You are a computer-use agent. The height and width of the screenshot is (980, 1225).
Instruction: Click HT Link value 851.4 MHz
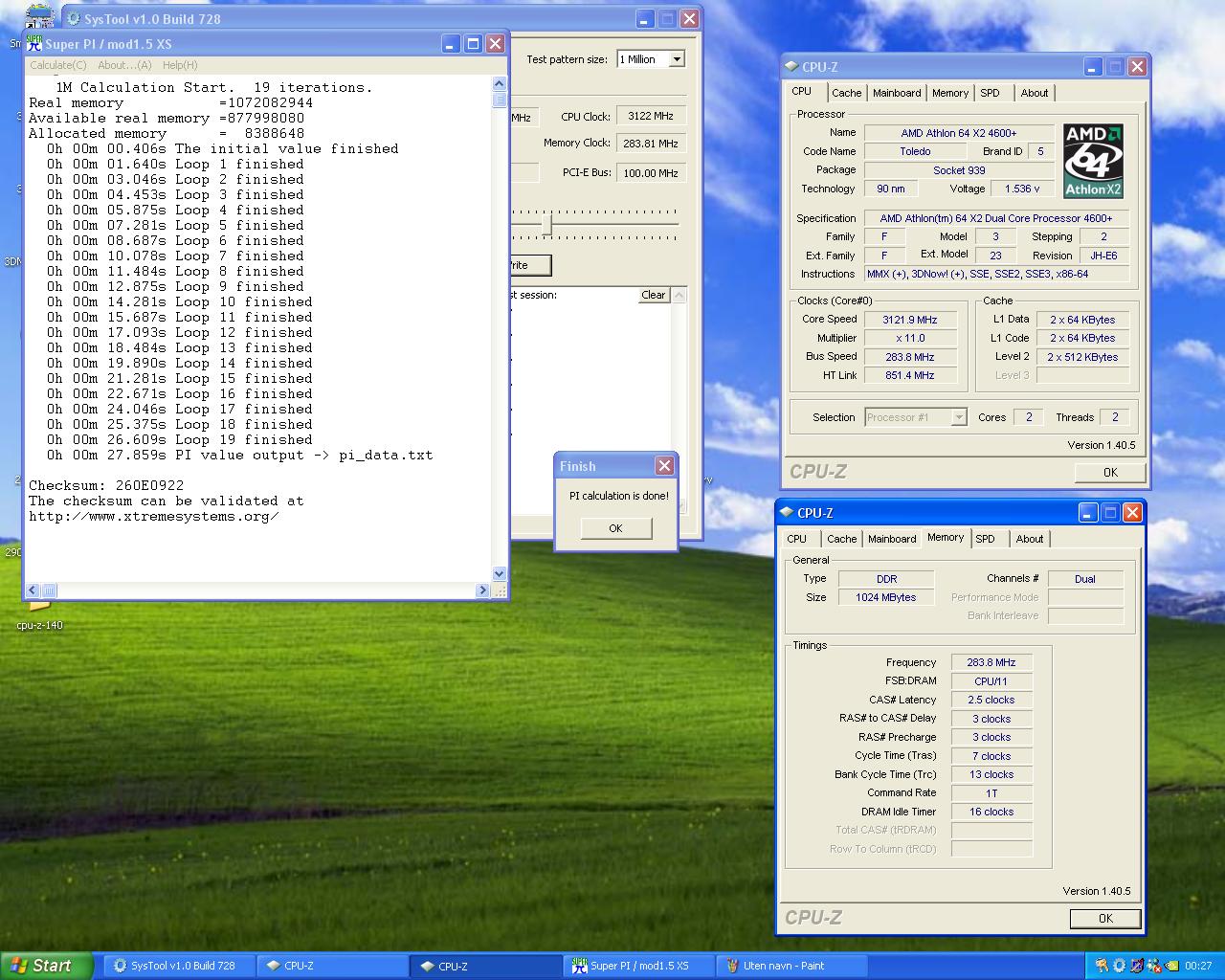click(x=909, y=375)
